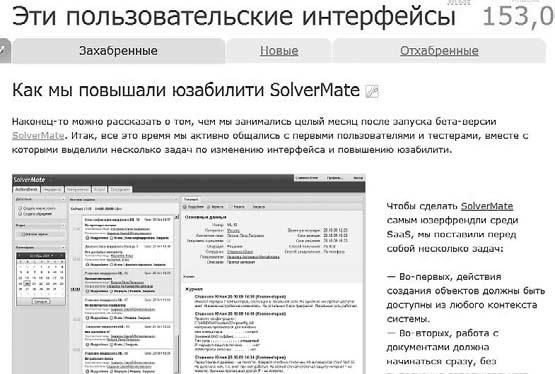Image resolution: width=555 pixels, height=374 pixels.
Task: Click the checkmark icon left of Захабренные
Action: click(x=4, y=51)
